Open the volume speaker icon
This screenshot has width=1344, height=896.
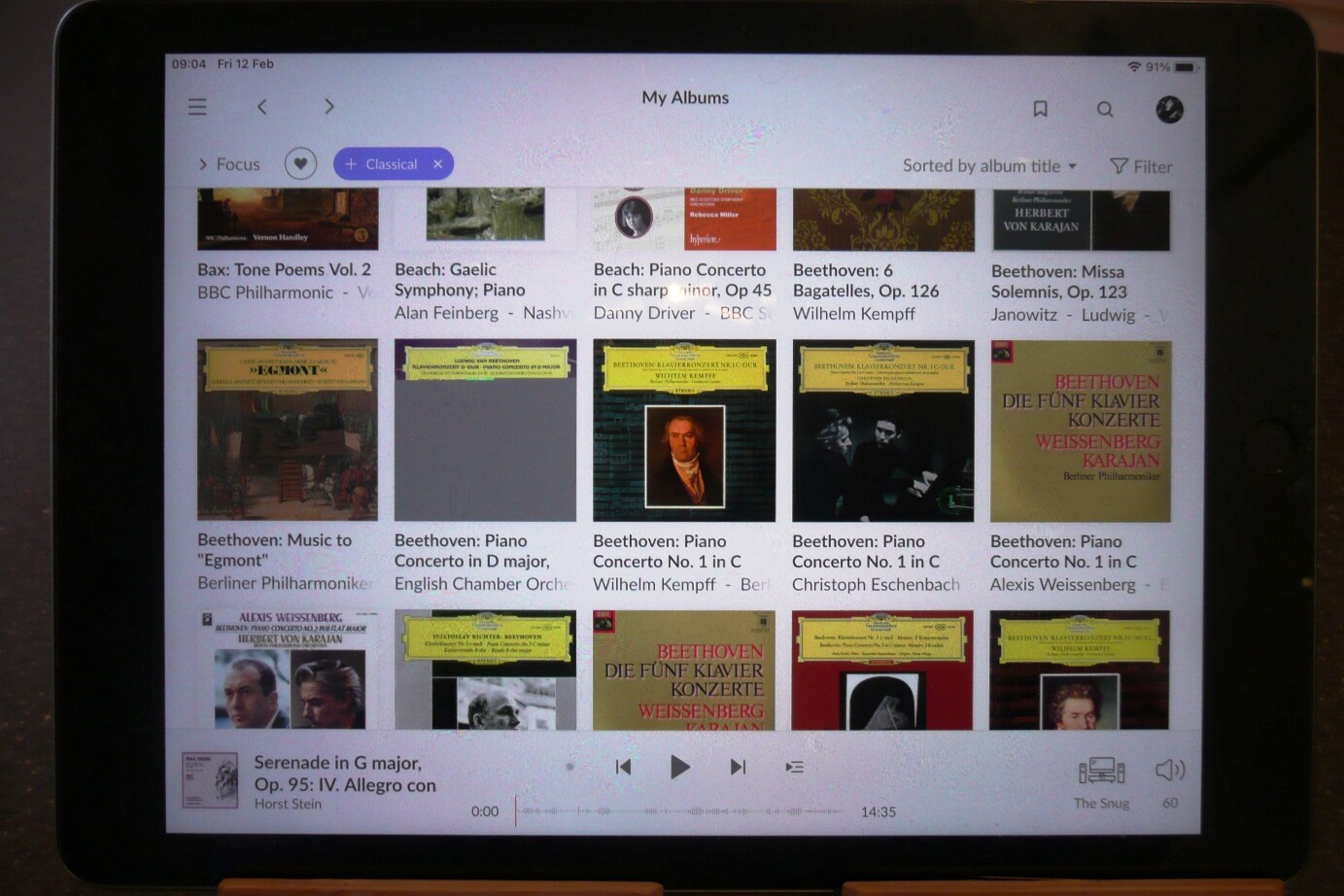[x=1169, y=770]
